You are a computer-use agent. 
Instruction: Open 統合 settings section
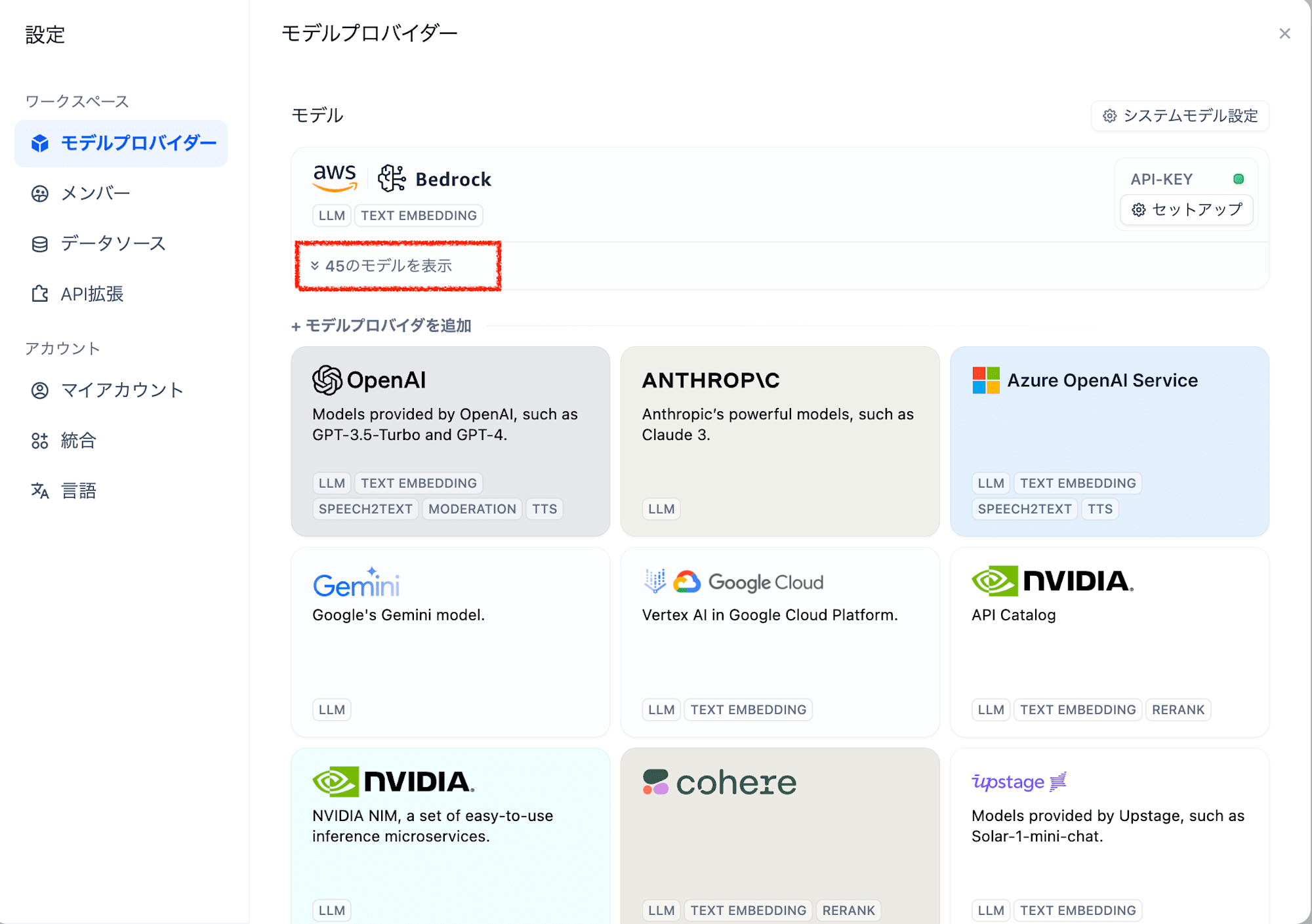[121, 441]
